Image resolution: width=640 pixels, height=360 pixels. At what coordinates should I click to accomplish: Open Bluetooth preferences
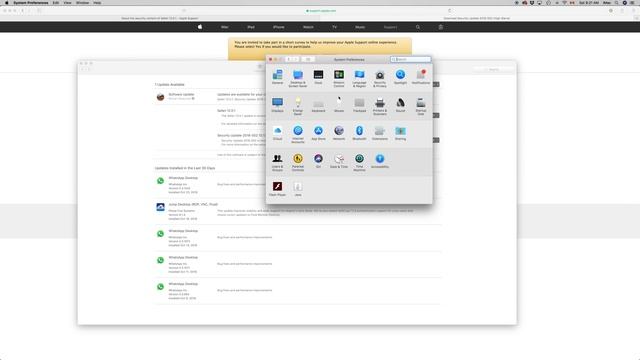pos(359,133)
